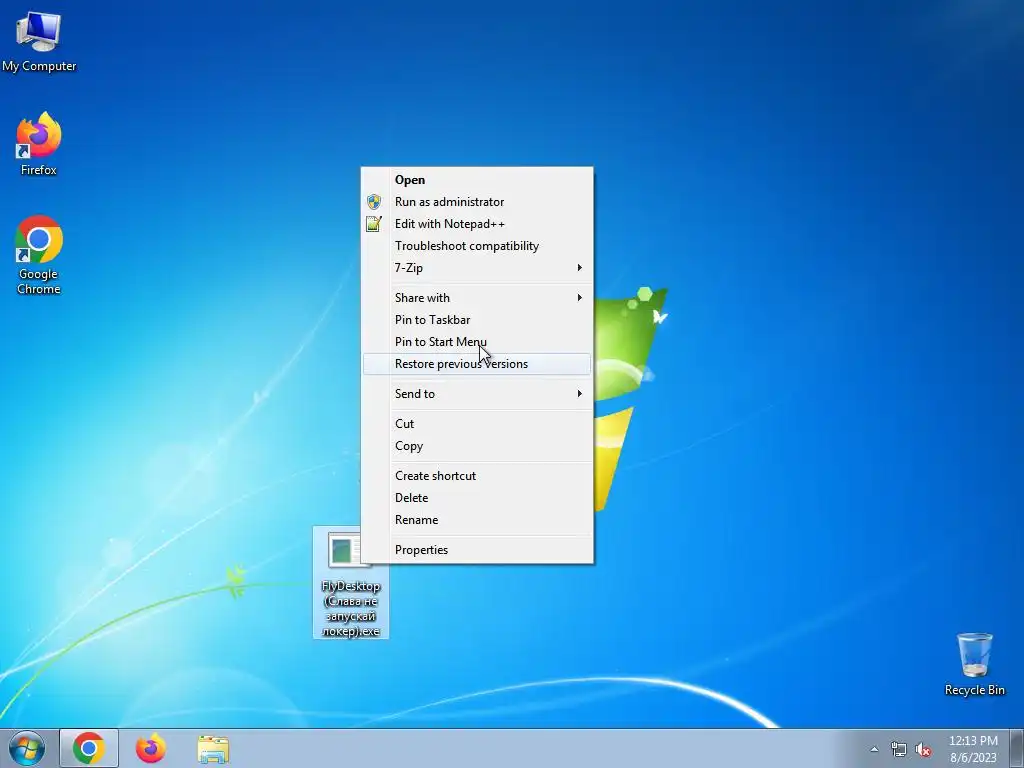Select Pin to Start Menu
Screen dimensions: 1024x768
point(477,342)
